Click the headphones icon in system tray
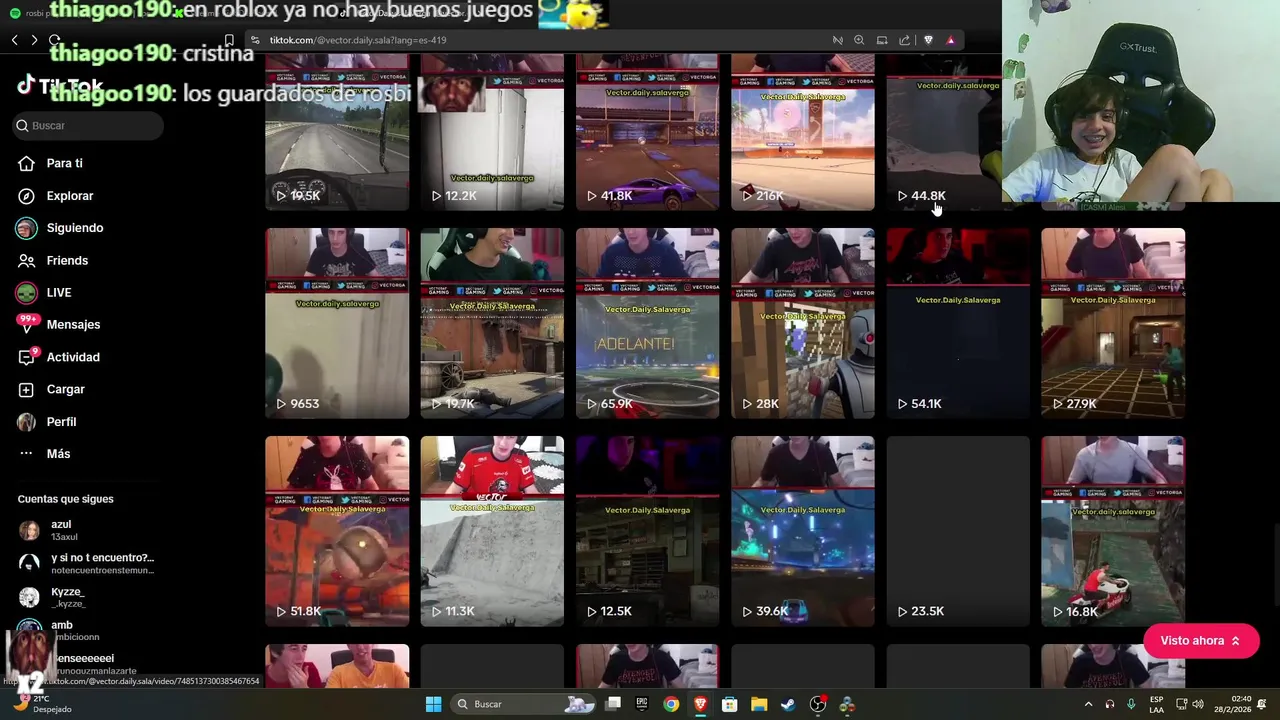Screen dimensions: 1280x720 (1110, 704)
